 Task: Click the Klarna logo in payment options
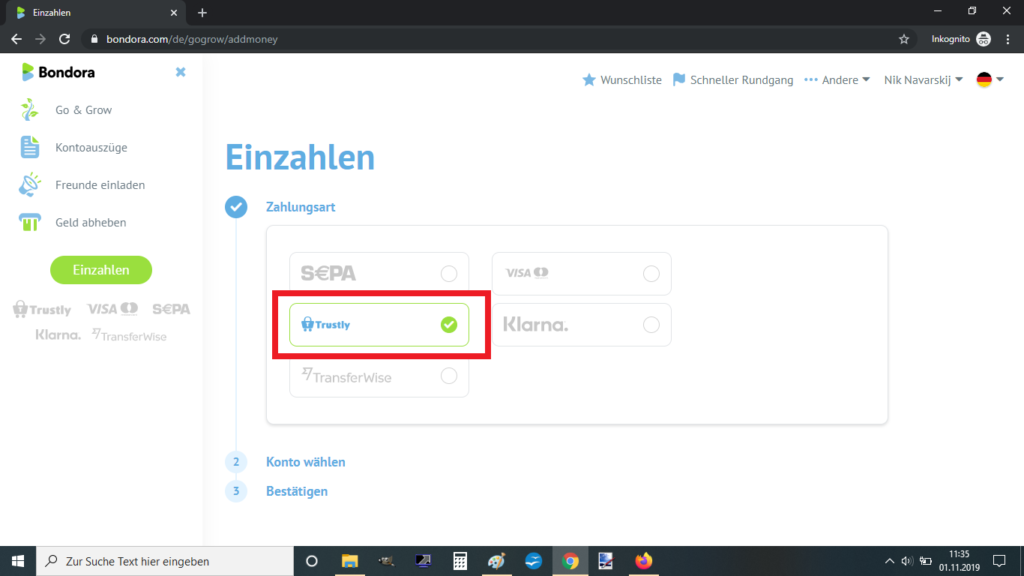coord(536,325)
